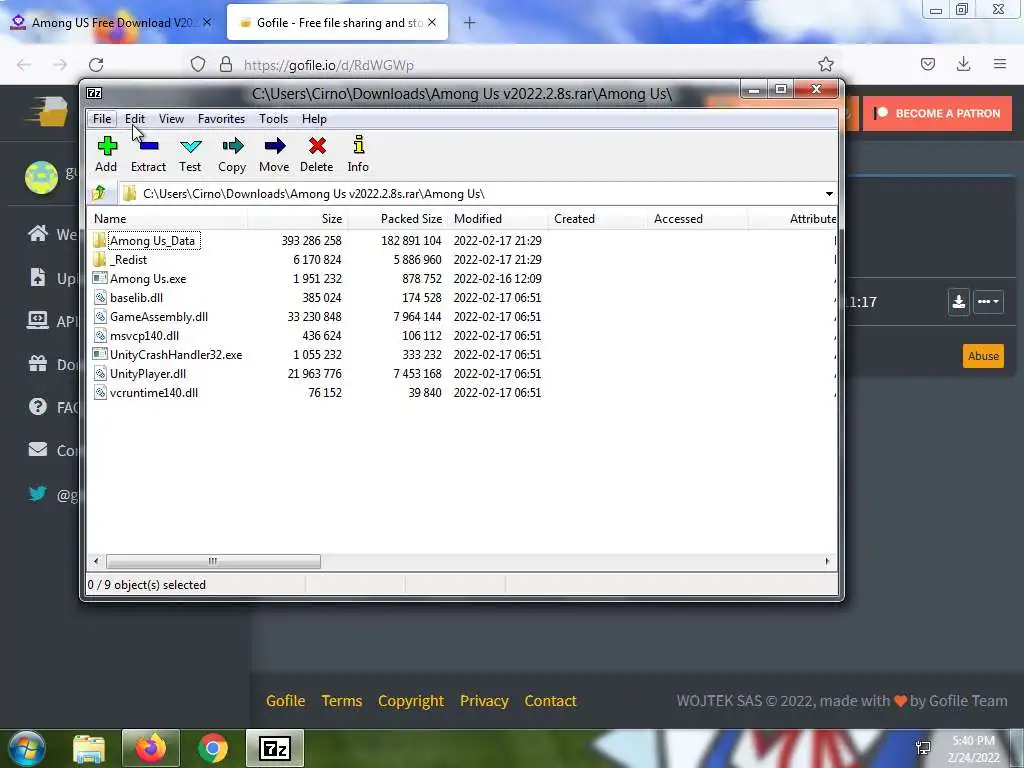The width and height of the screenshot is (1024, 768).
Task: Select the Among Us_Data folder icon
Action: (x=99, y=240)
